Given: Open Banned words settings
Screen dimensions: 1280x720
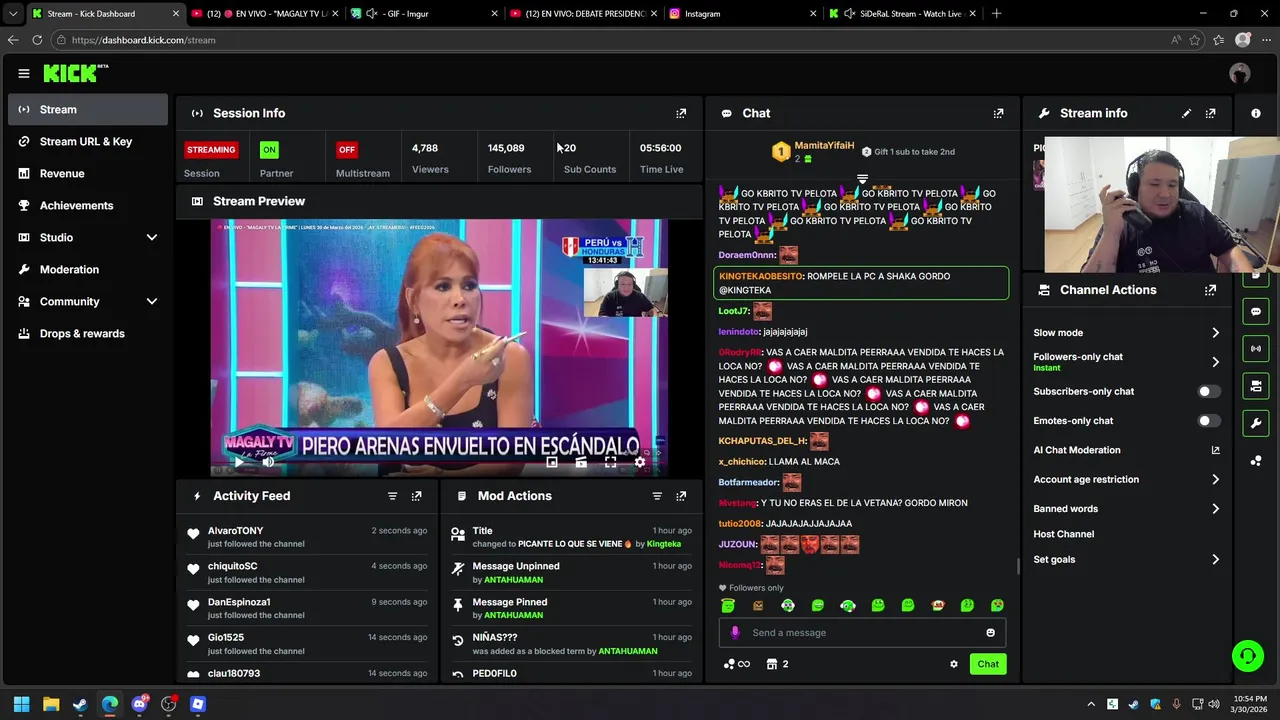Looking at the screenshot, I should 1127,509.
